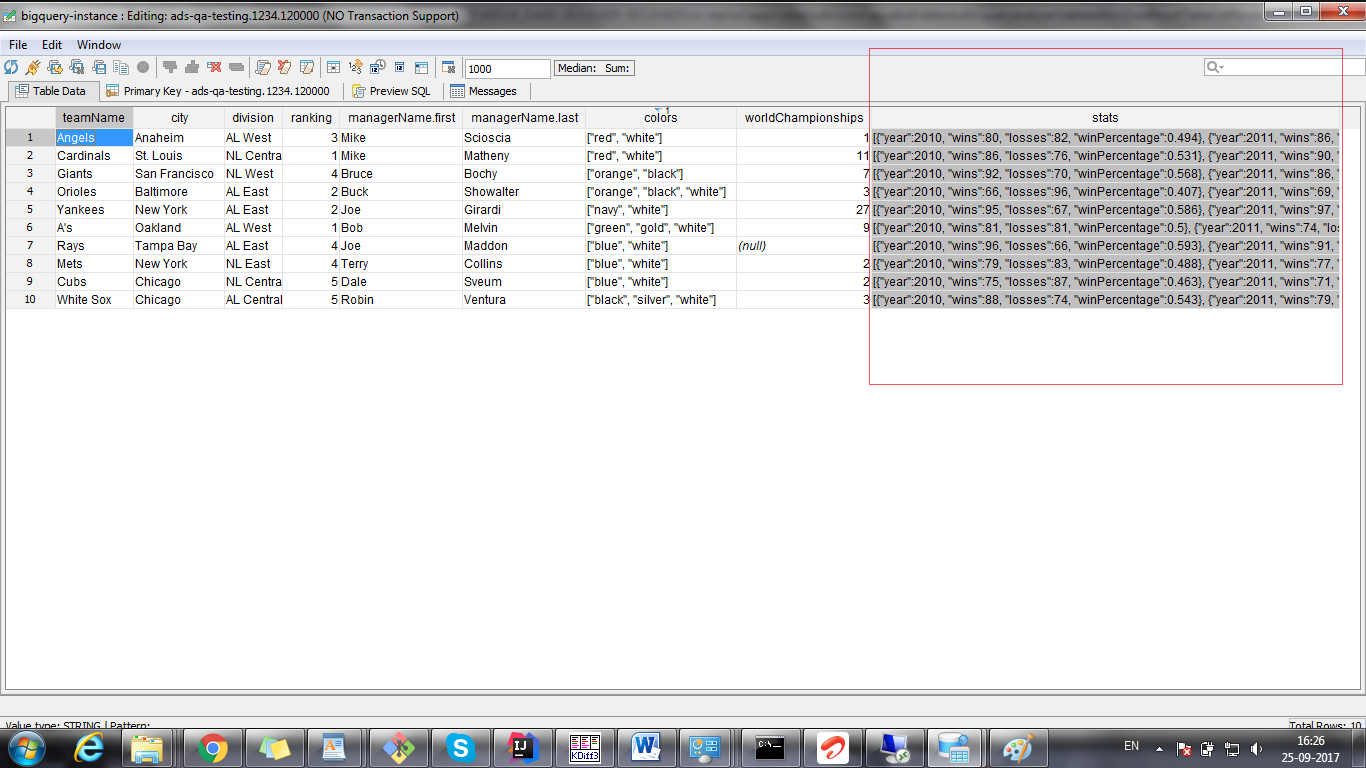The width and height of the screenshot is (1366, 768).
Task: Click the volume speaker tray icon
Action: 1257,748
